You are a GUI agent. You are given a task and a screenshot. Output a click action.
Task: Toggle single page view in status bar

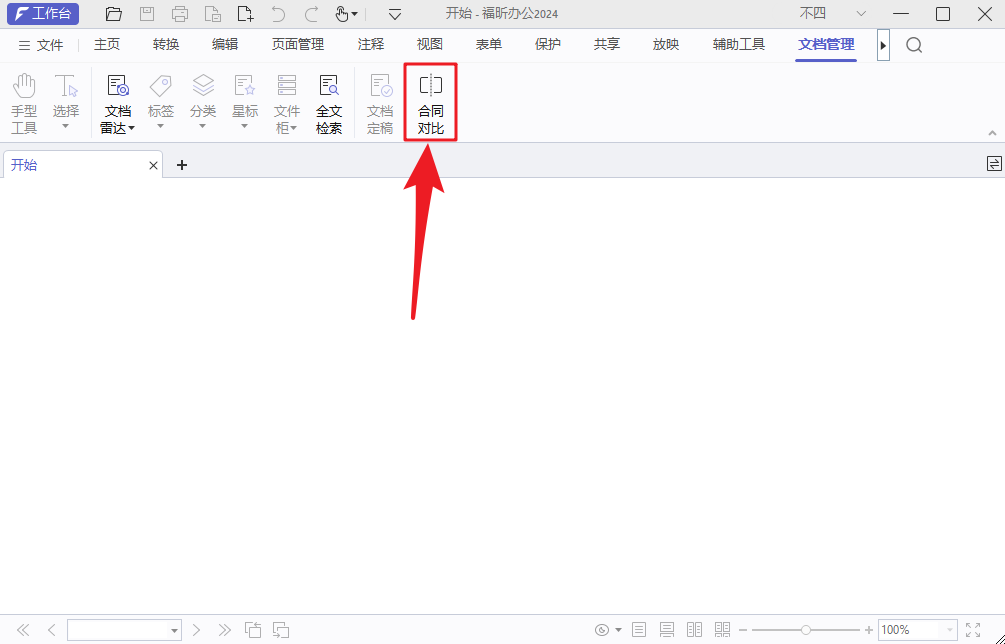[x=639, y=630]
